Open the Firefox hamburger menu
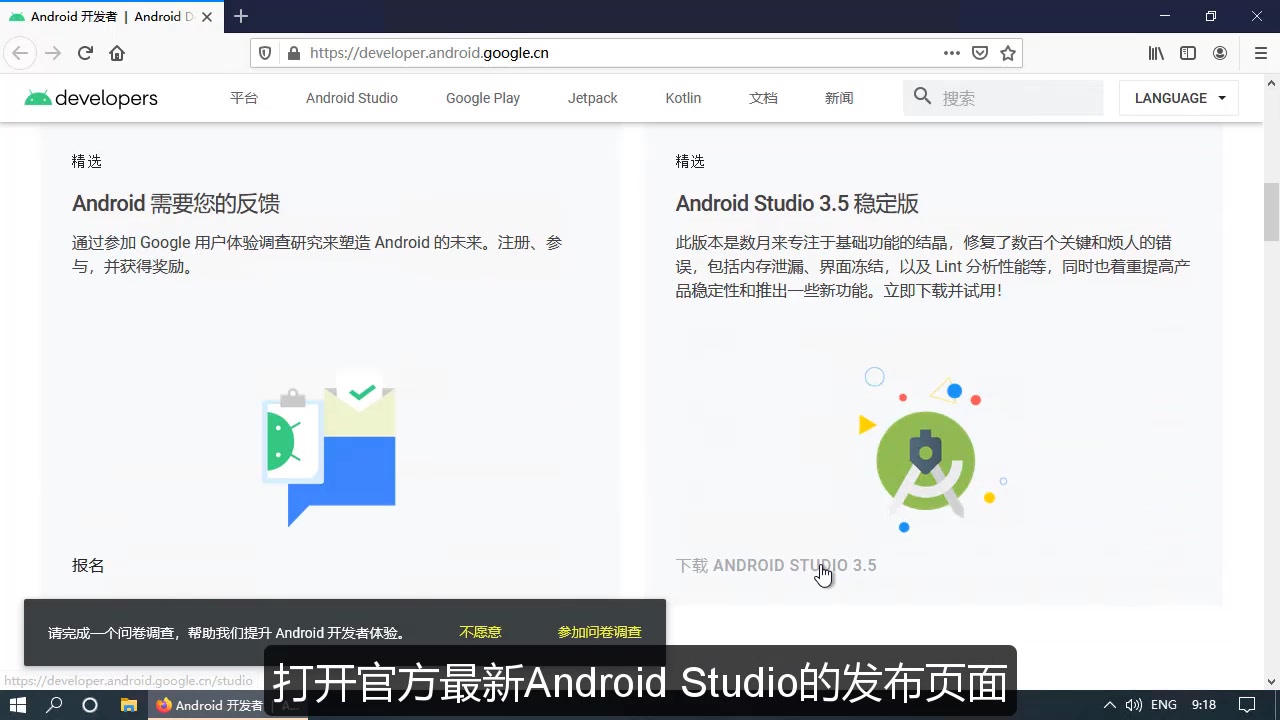The height and width of the screenshot is (720, 1280). pos(1260,53)
